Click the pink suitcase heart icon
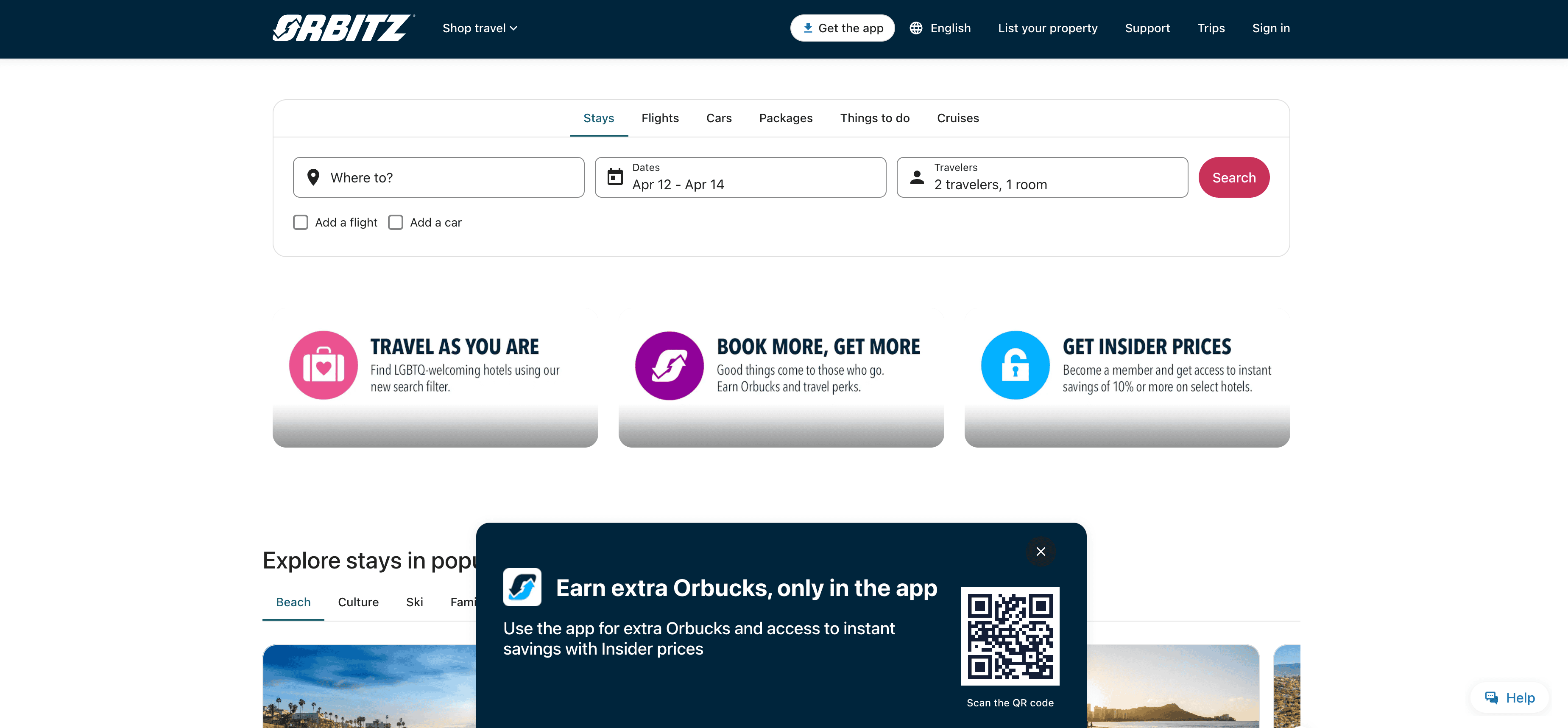The height and width of the screenshot is (728, 1568). (323, 365)
